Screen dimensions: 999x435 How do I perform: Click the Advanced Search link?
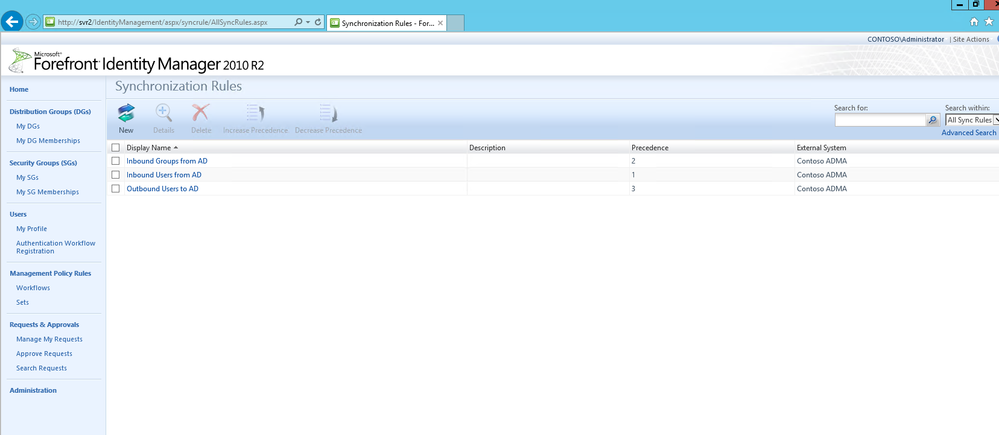coord(969,133)
